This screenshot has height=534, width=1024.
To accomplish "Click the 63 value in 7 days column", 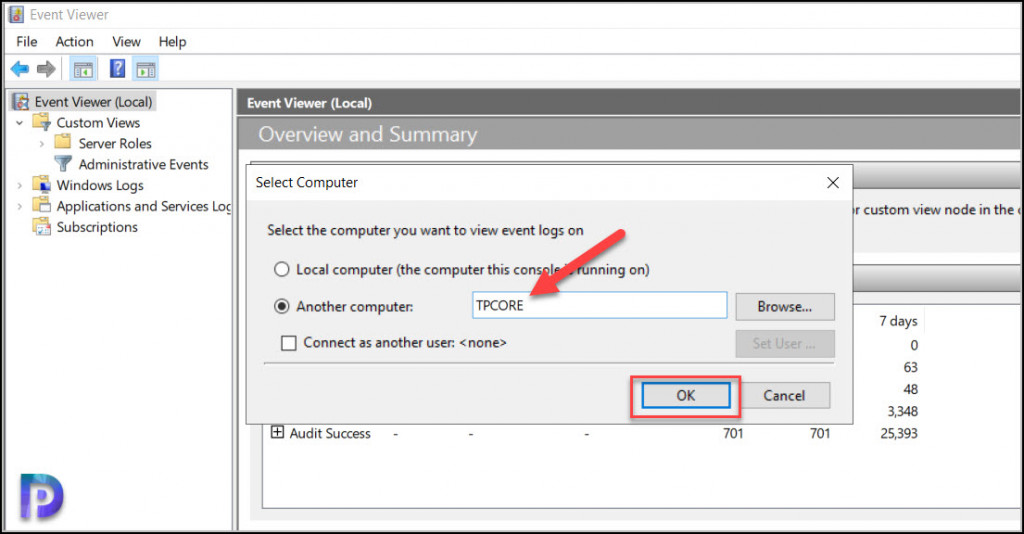I will click(x=910, y=367).
